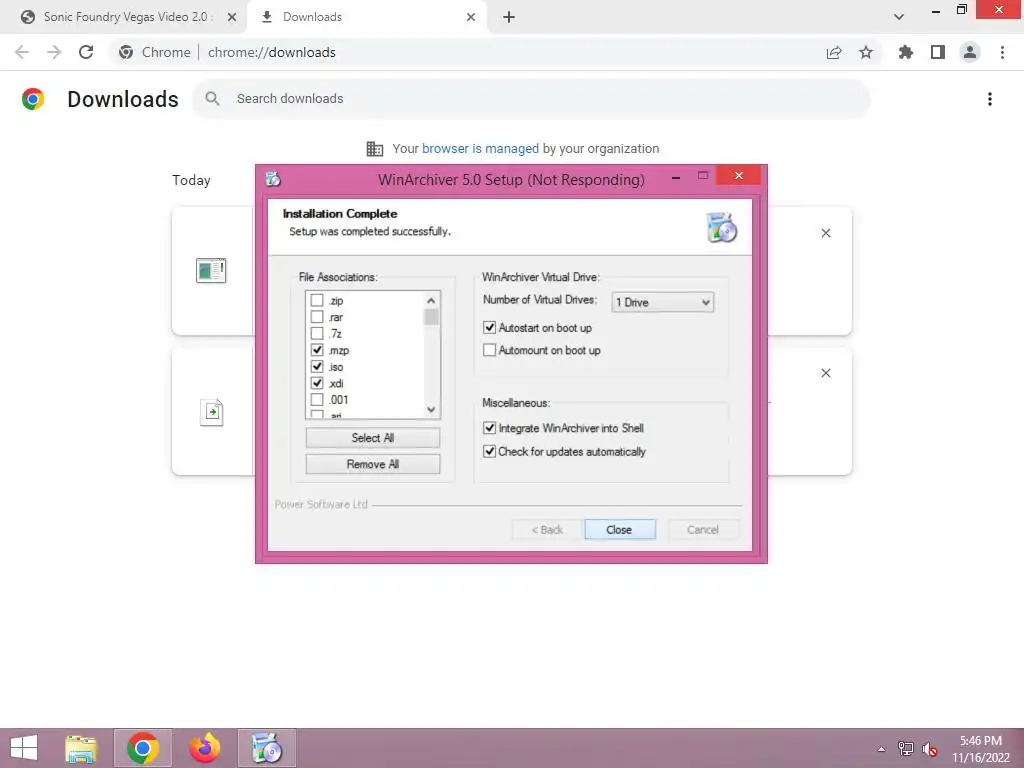
Task: Toggle Check for updates automatically
Action: coord(489,451)
